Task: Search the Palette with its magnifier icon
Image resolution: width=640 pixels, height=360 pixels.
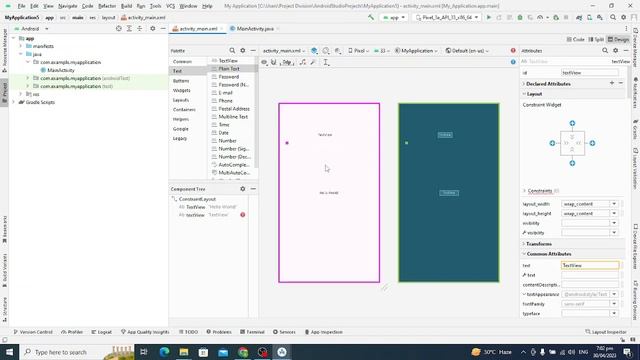Action: 232,51
